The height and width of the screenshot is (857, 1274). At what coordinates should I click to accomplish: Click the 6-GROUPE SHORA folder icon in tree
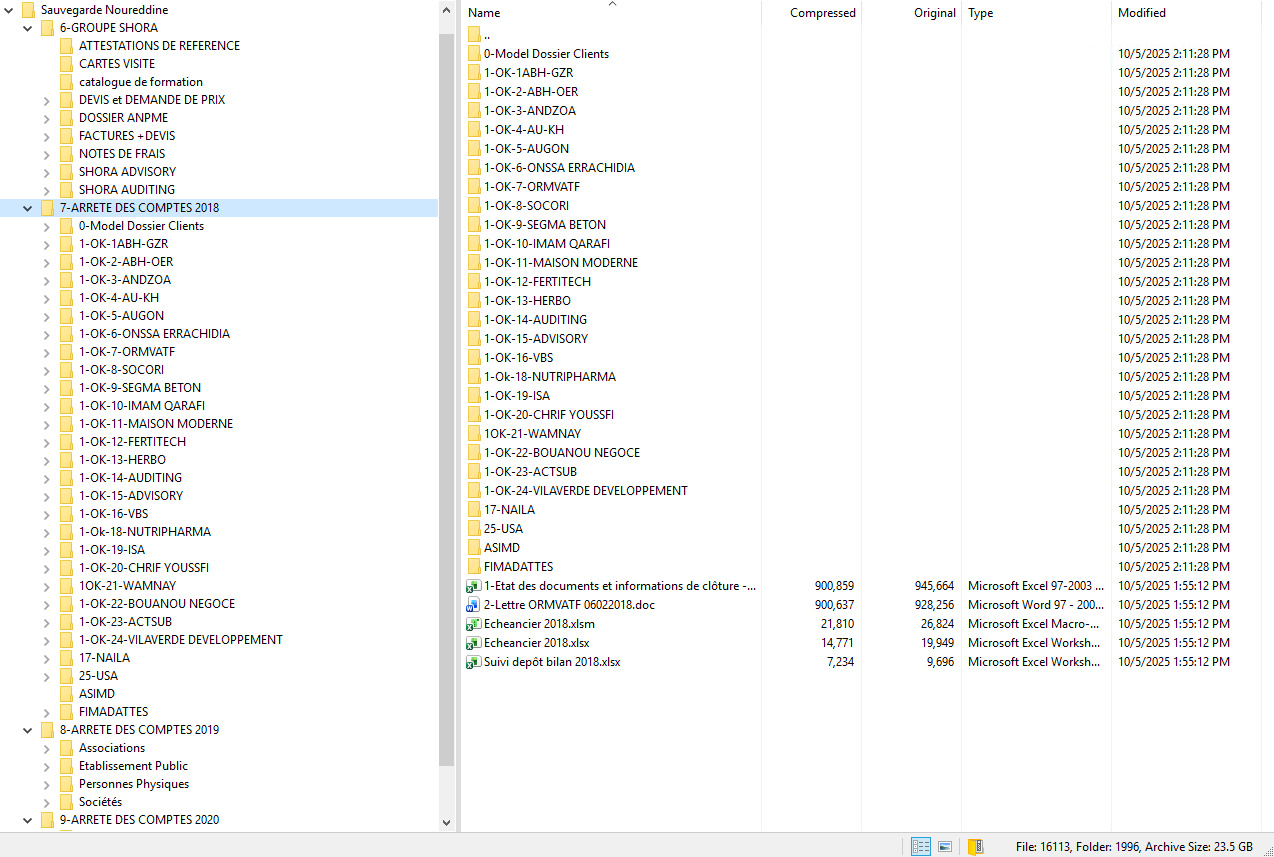point(47,28)
